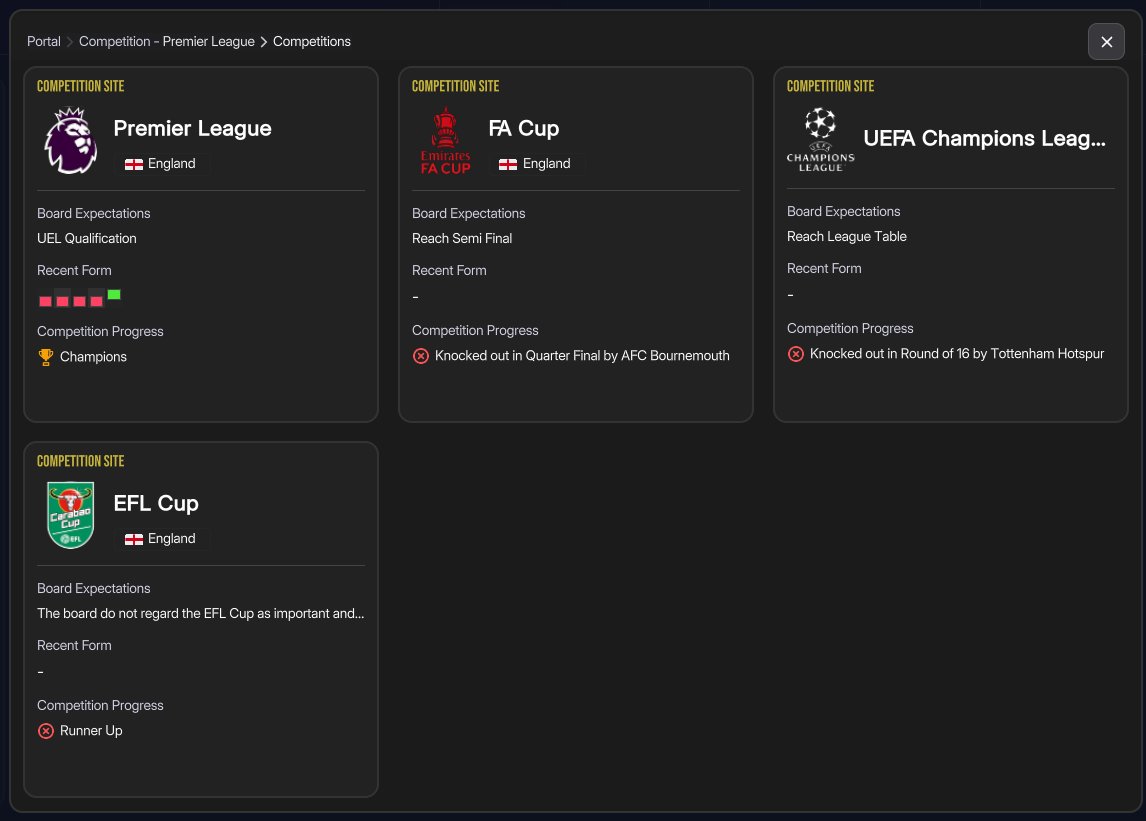
Task: Click the first red loss square in Recent Form
Action: 45,300
